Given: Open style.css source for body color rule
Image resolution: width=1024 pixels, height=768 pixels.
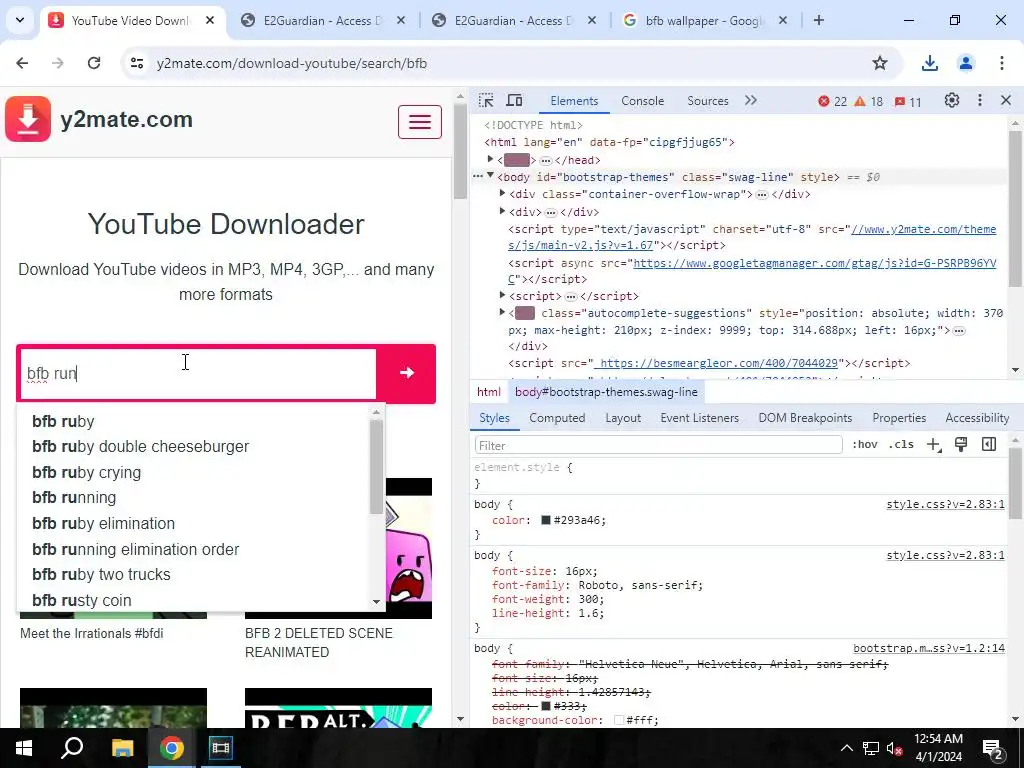Looking at the screenshot, I should pyautogui.click(x=945, y=504).
